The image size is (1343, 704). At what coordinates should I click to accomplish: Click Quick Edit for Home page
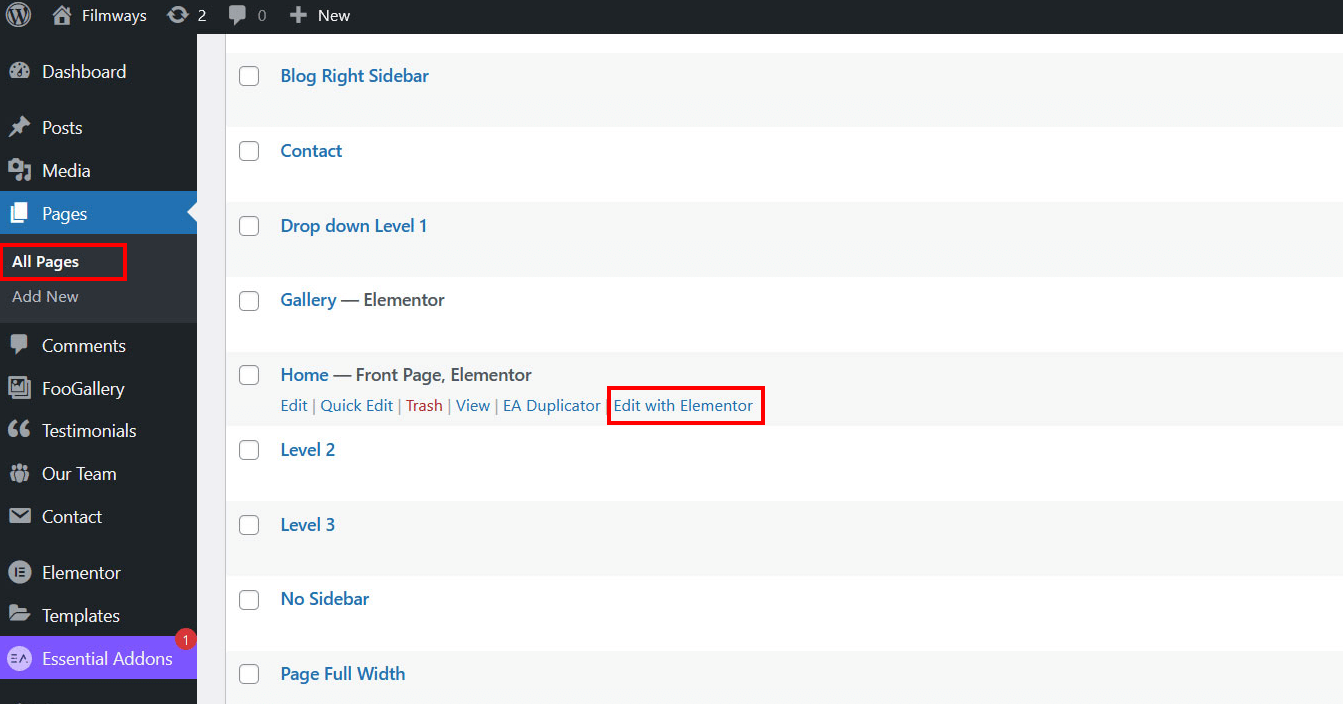click(356, 406)
